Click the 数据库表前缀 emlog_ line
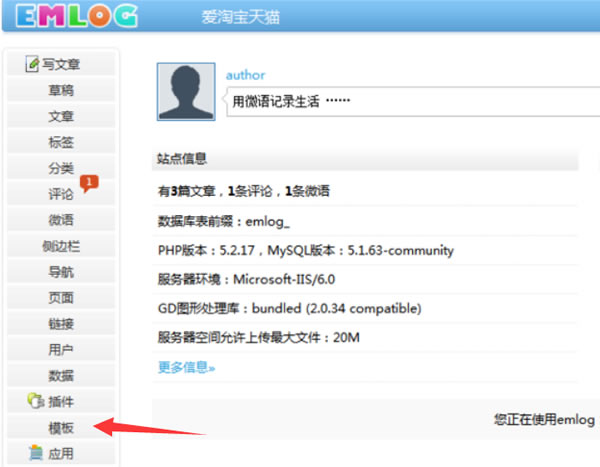600x467 pixels. pos(224,221)
